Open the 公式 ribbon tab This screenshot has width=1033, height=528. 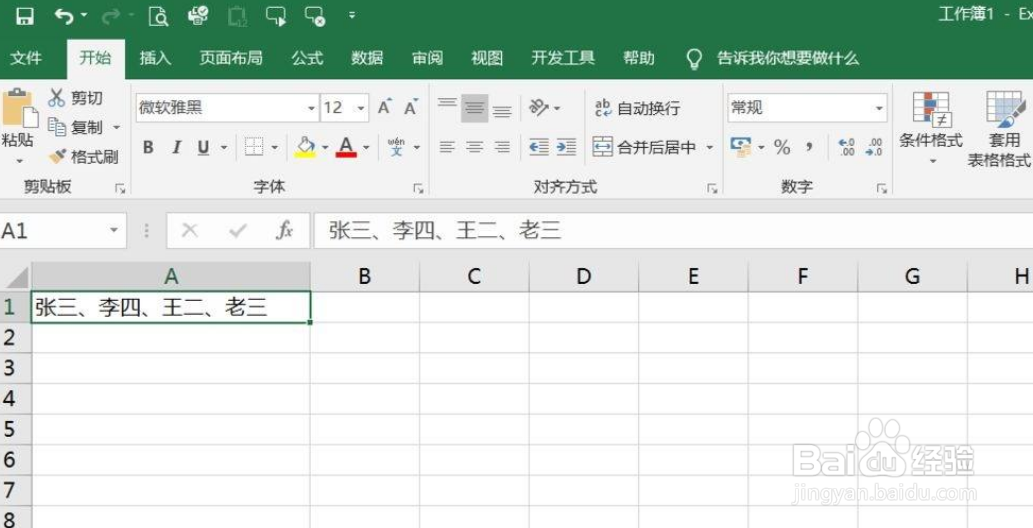pos(308,58)
